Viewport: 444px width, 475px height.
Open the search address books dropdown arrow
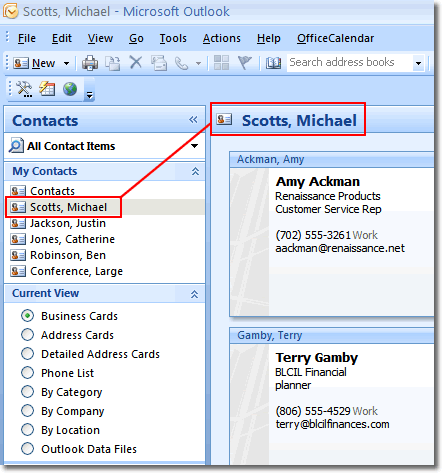(418, 63)
